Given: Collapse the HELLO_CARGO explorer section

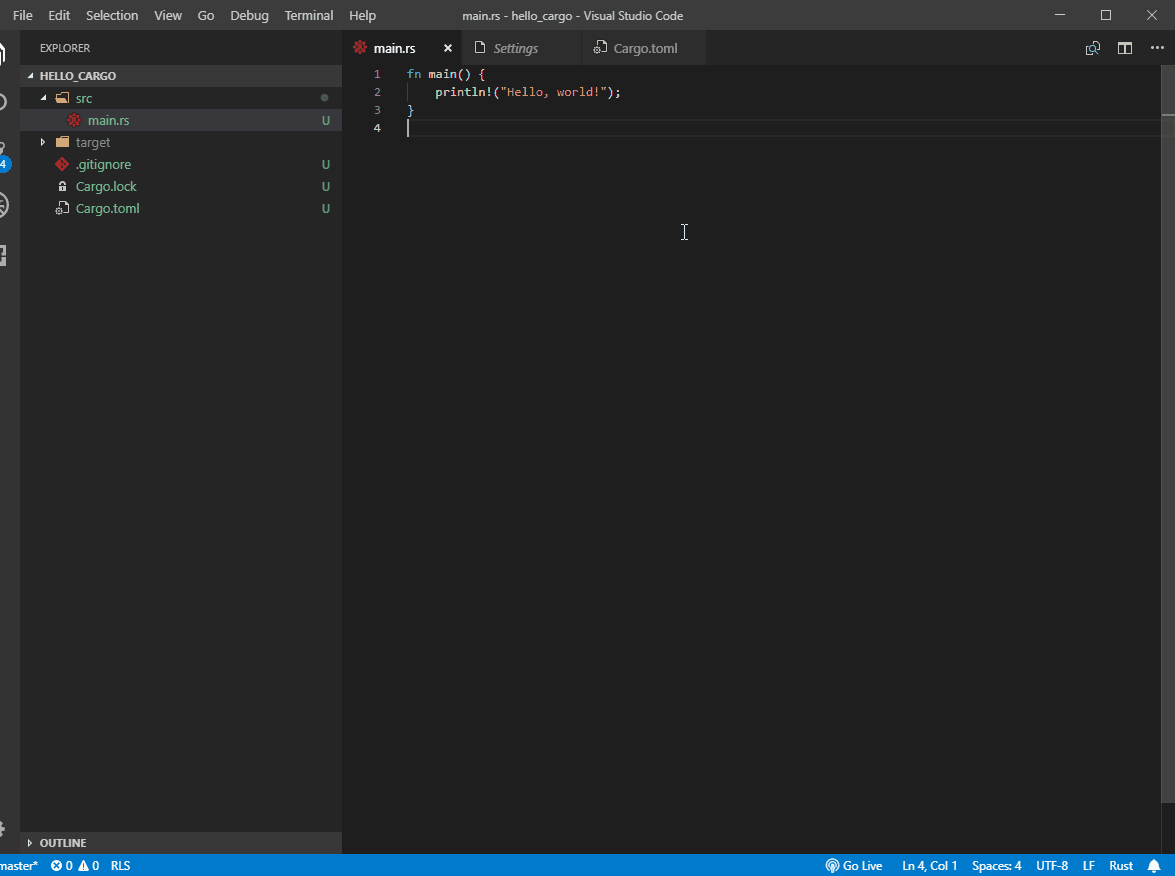Looking at the screenshot, I should click(181, 76).
